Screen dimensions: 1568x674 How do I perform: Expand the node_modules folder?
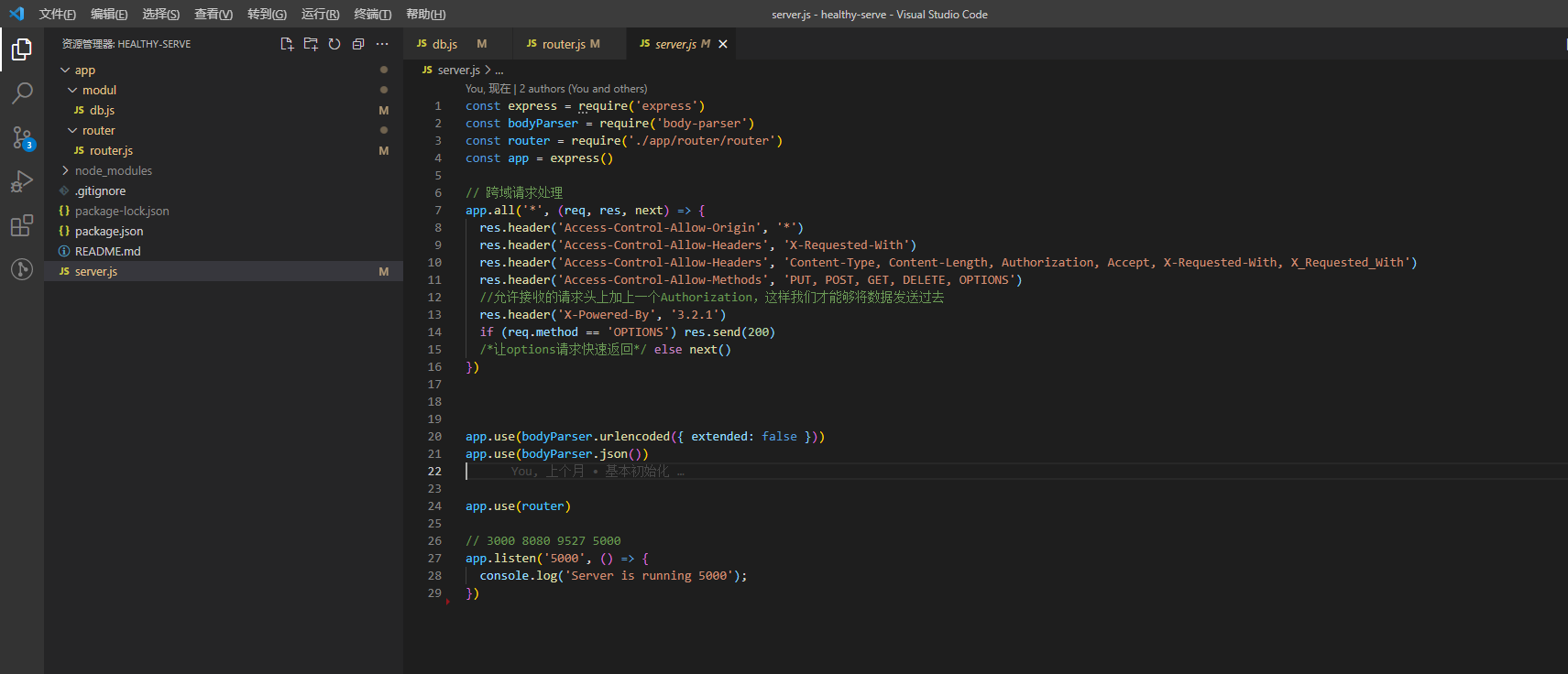[x=65, y=170]
